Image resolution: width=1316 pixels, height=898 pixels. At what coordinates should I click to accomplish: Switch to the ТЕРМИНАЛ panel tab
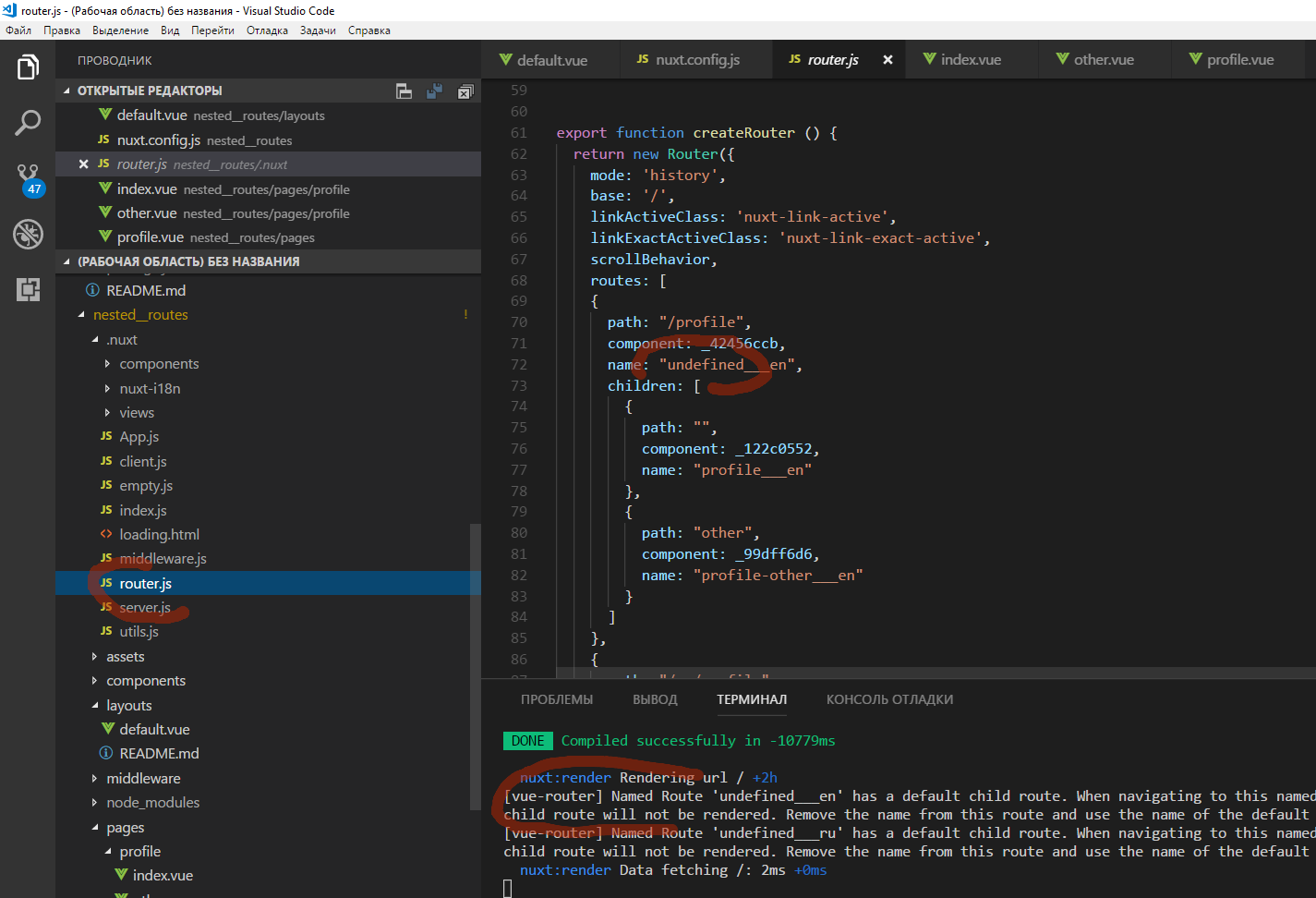click(x=752, y=699)
